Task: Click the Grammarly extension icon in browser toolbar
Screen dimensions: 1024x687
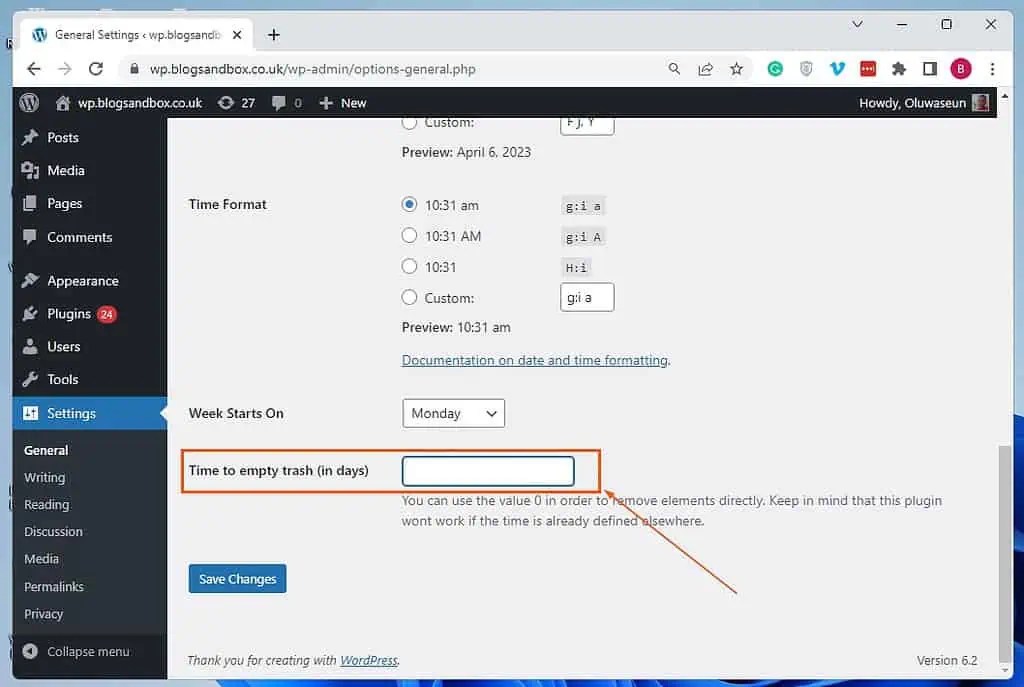Action: pos(775,69)
